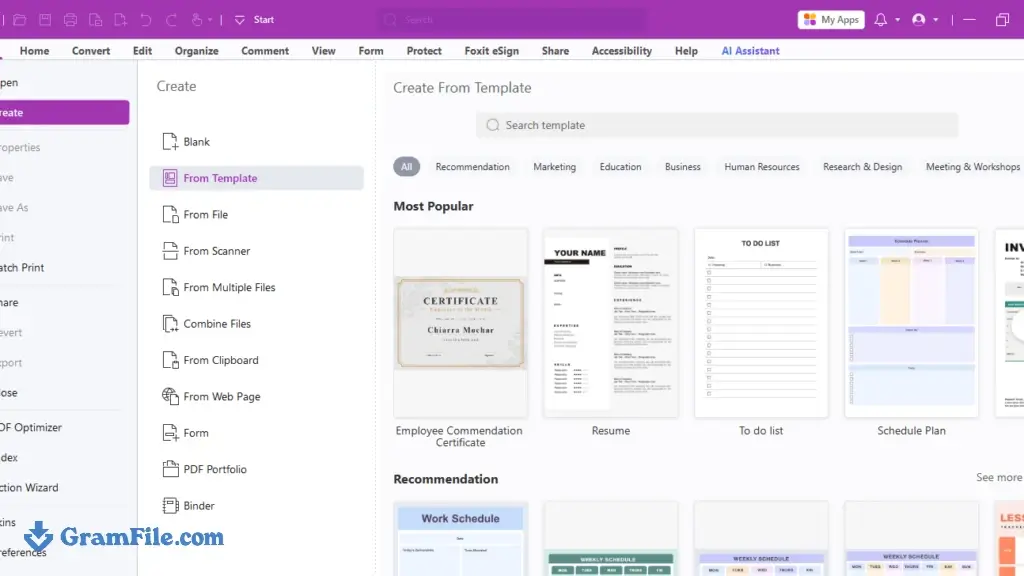The image size is (1024, 576).
Task: Filter templates by Research & Design
Action: click(863, 167)
